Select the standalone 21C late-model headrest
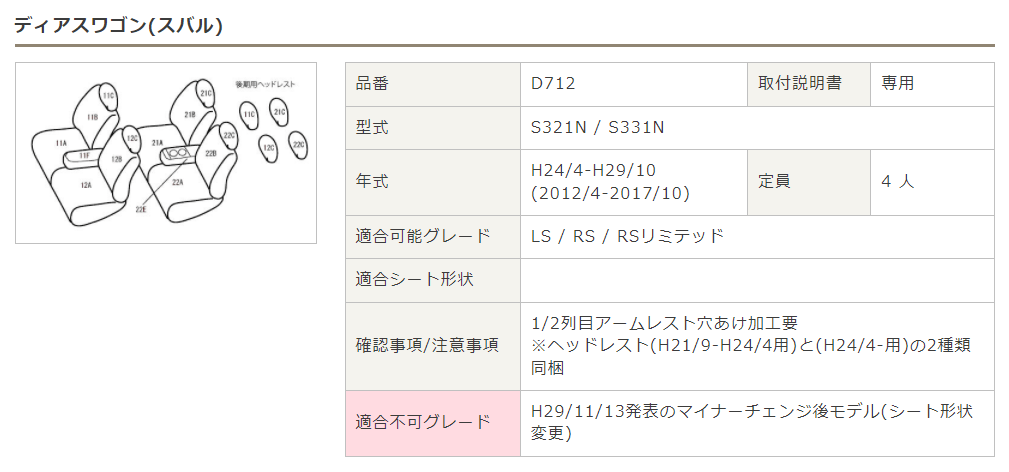 [x=280, y=112]
